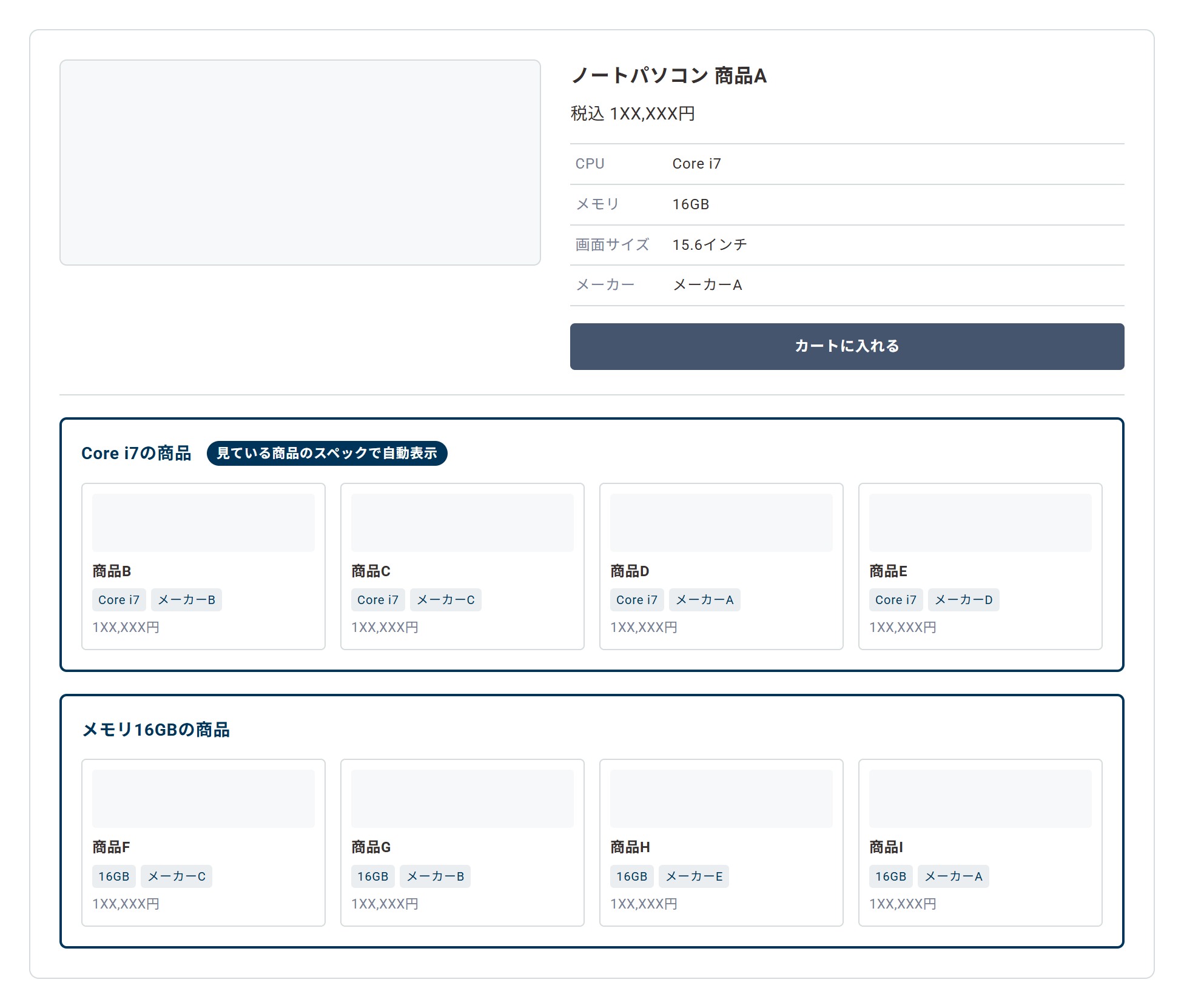Click the メモリ16GBの商品 section heading
Image resolution: width=1184 pixels, height=1008 pixels.
click(x=156, y=729)
